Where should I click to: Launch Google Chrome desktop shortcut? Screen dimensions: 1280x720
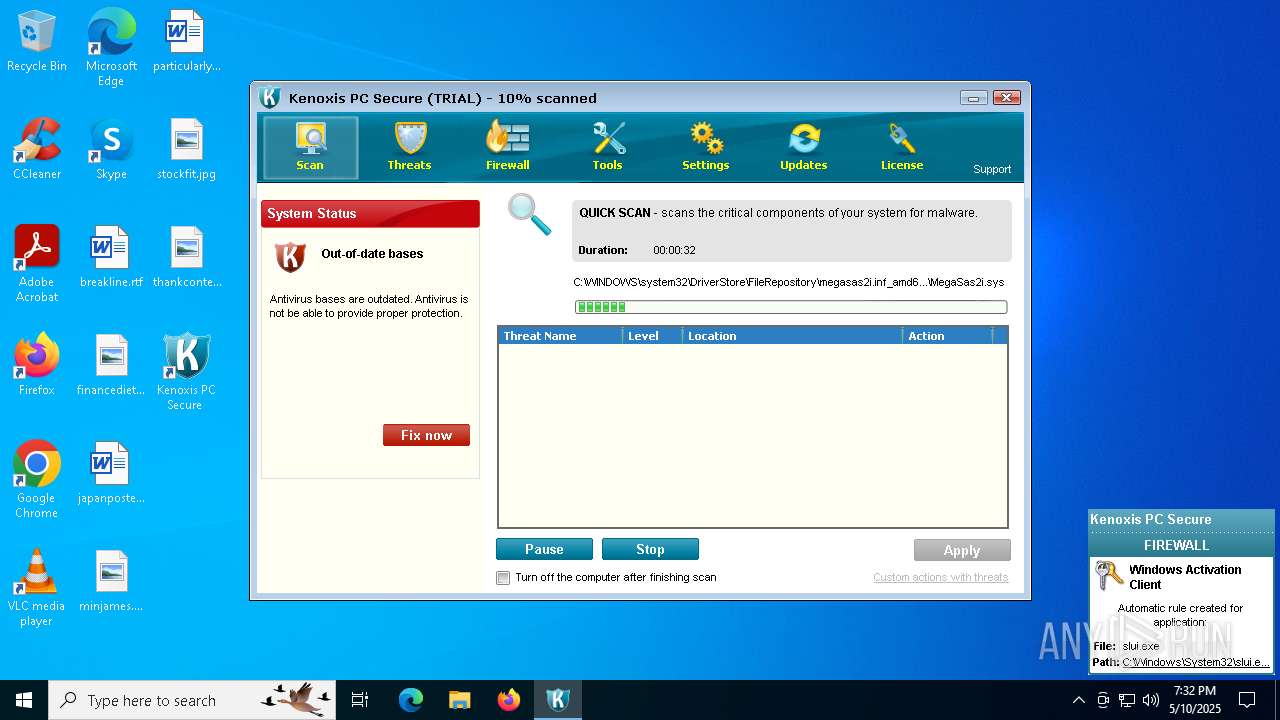[37, 480]
